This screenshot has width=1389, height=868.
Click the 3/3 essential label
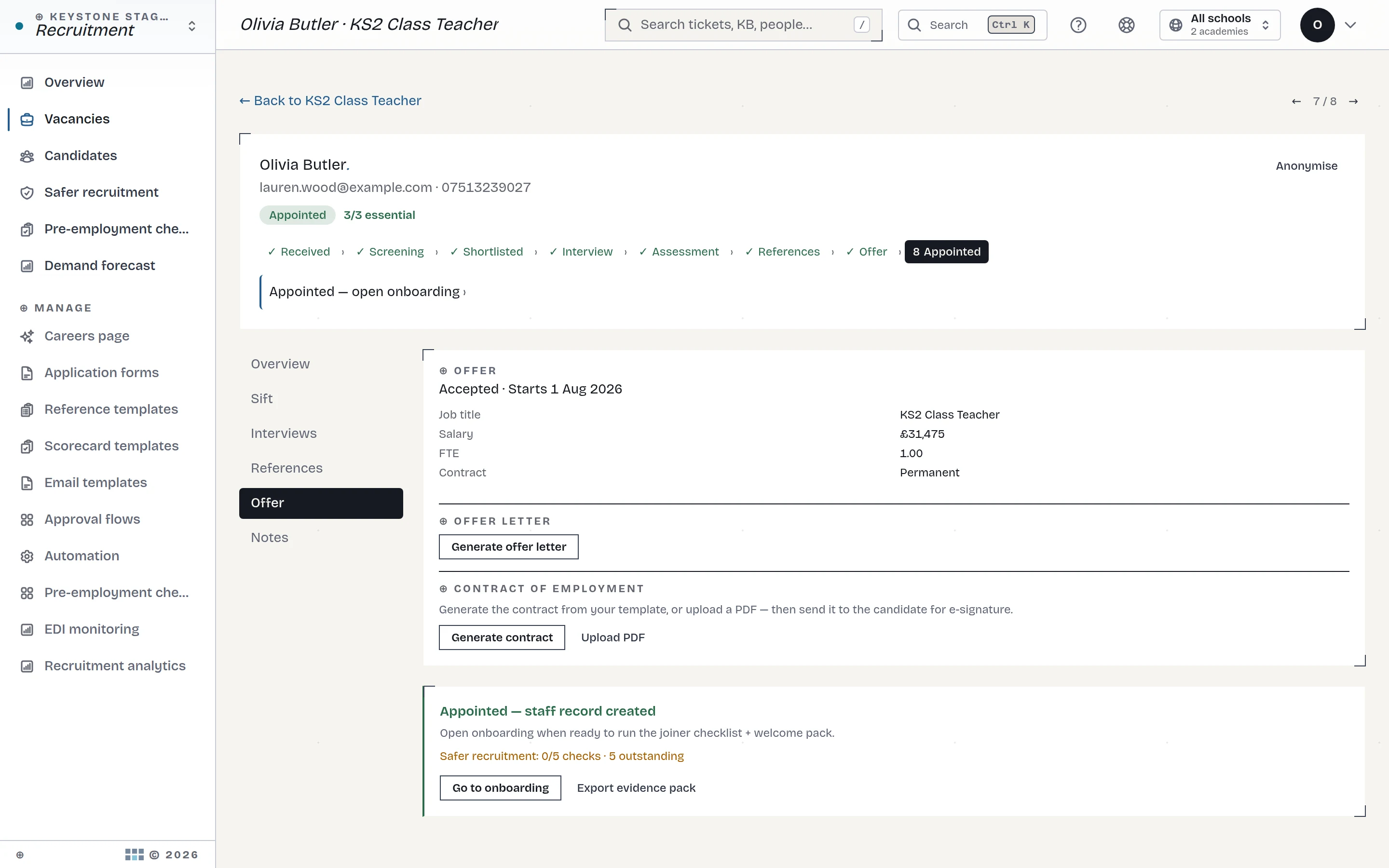[380, 215]
